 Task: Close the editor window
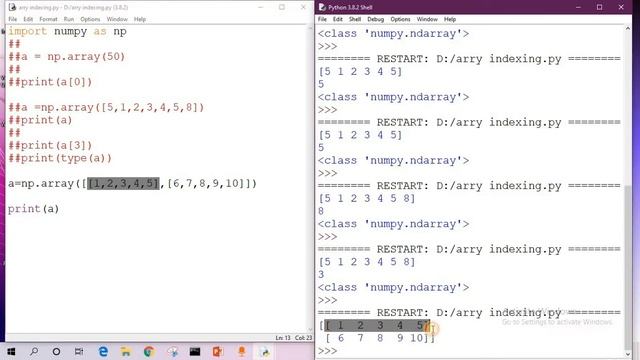[x=303, y=7]
